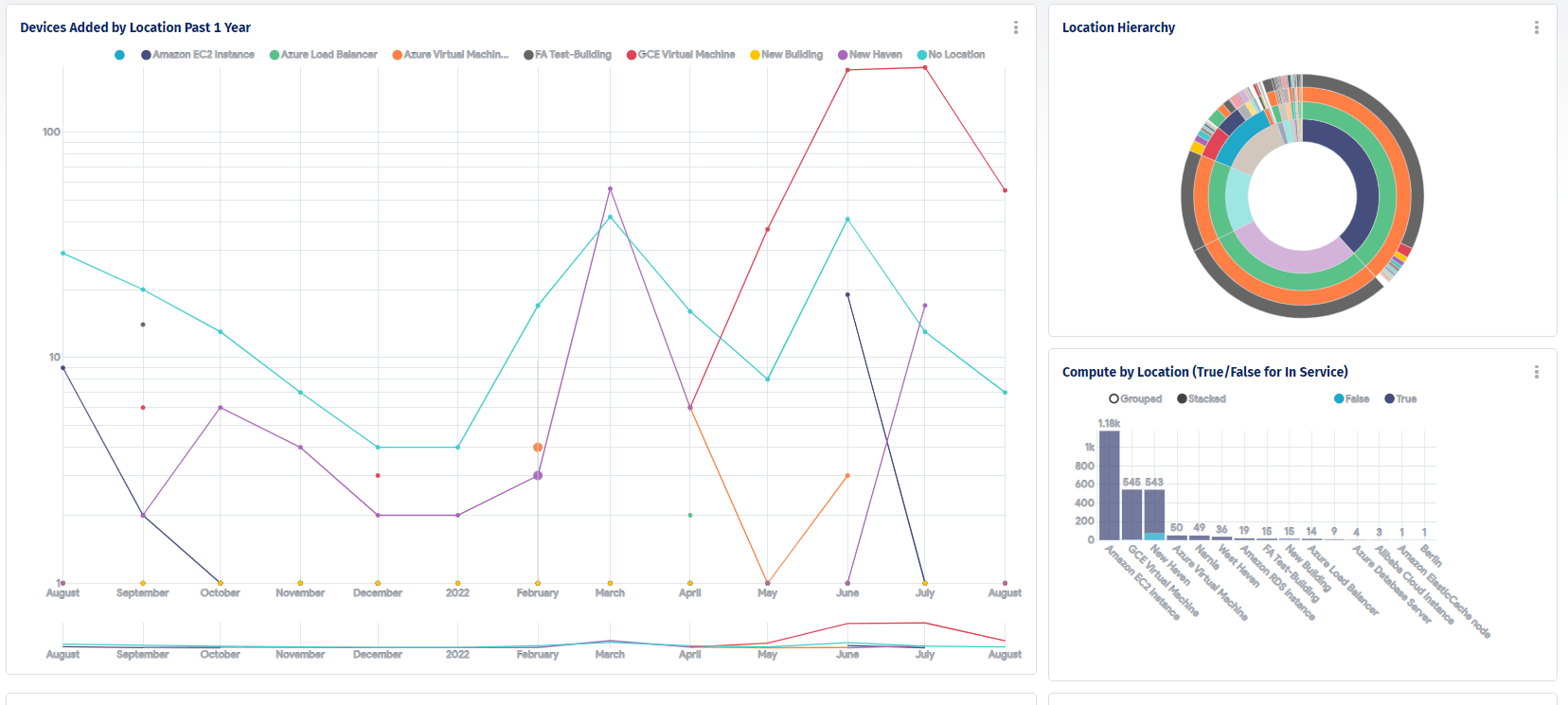Toggle the True series in the compute chart
This screenshot has width=1568, height=705.
pos(1400,399)
